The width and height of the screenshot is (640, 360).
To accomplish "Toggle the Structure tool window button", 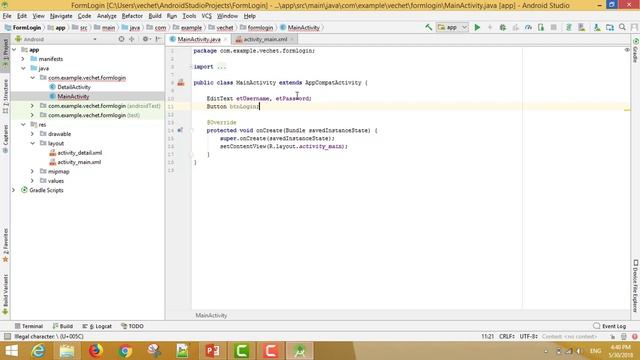I will pyautogui.click(x=5, y=96).
